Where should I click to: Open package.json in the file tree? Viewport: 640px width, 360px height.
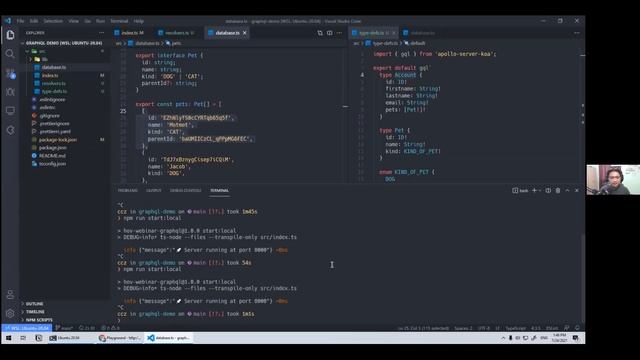64,147
